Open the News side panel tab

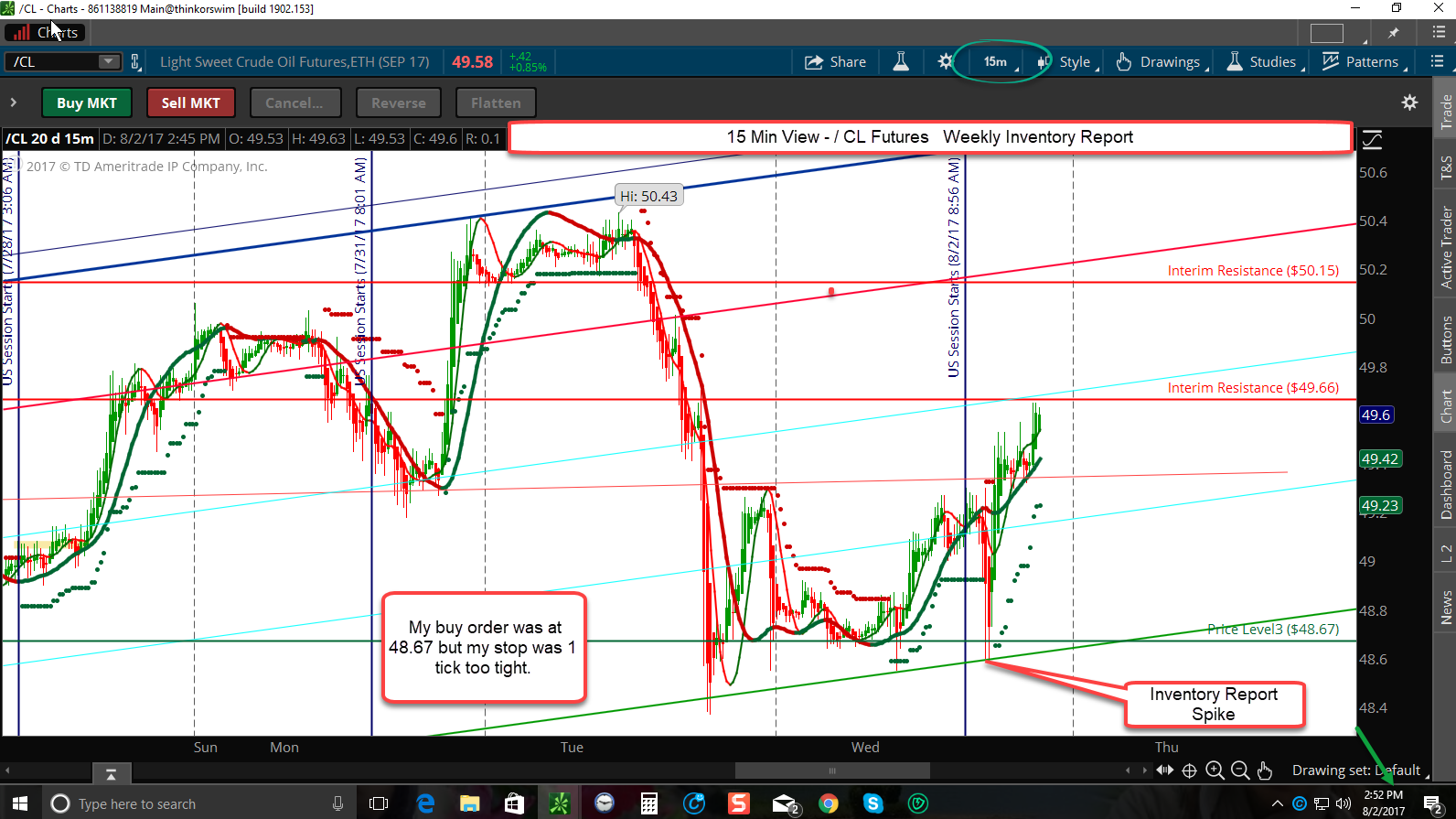pyautogui.click(x=1446, y=608)
